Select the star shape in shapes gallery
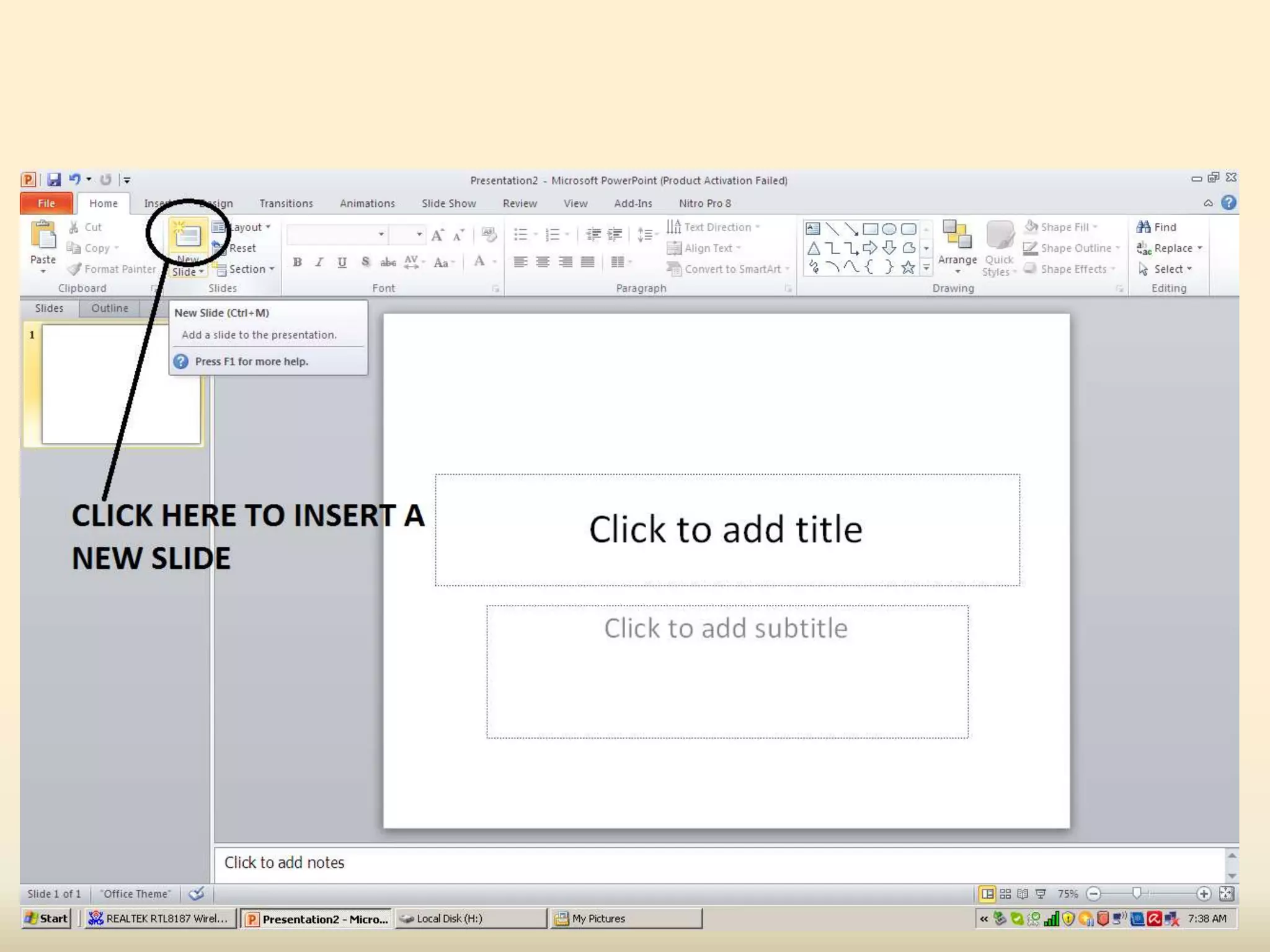 pos(908,268)
